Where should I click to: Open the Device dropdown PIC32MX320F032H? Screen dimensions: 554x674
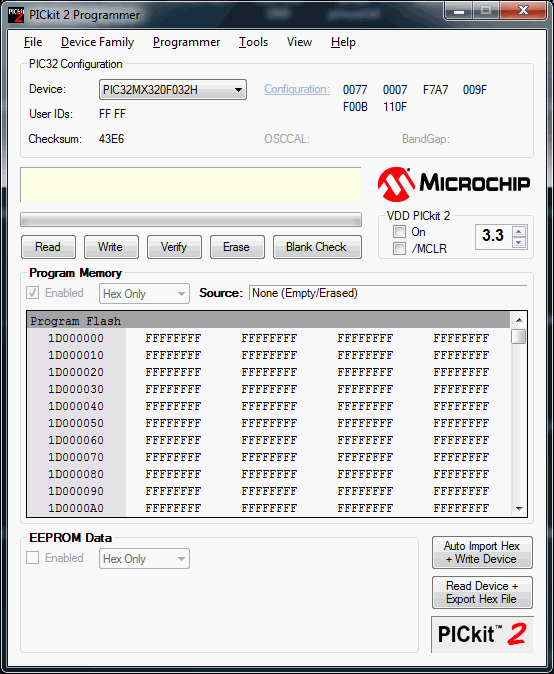[x=173, y=90]
